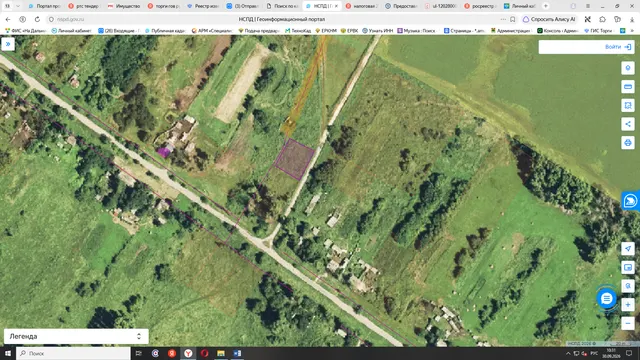Click the Windows taskbar search field
This screenshot has width=640, height=360.
point(73,353)
